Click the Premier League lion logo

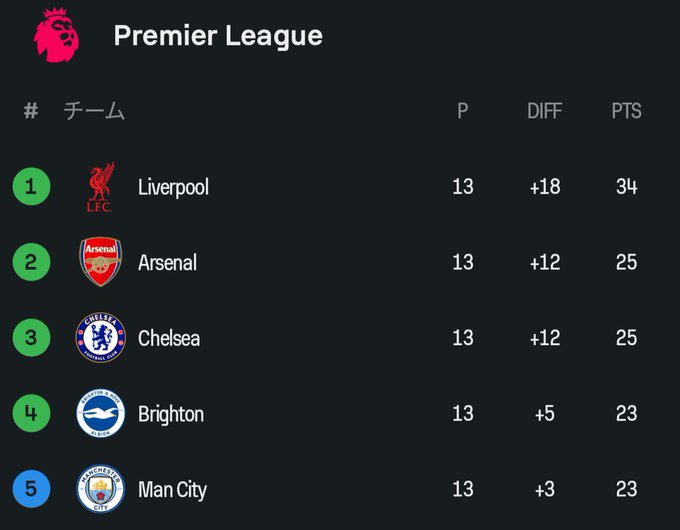(x=56, y=35)
